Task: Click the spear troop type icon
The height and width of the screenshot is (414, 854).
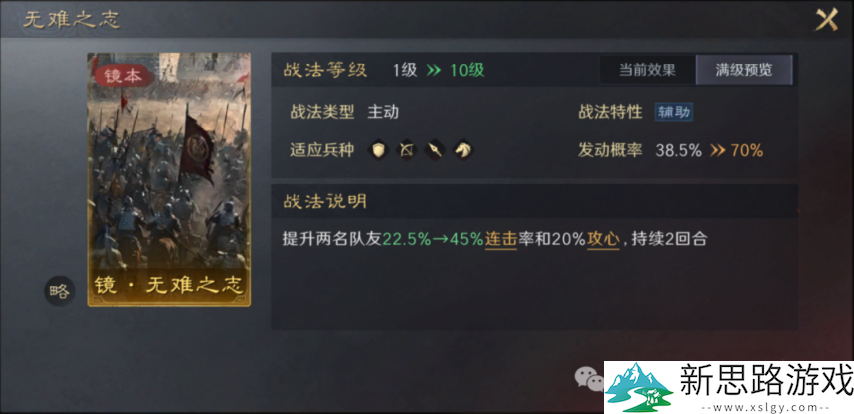Action: [435, 149]
